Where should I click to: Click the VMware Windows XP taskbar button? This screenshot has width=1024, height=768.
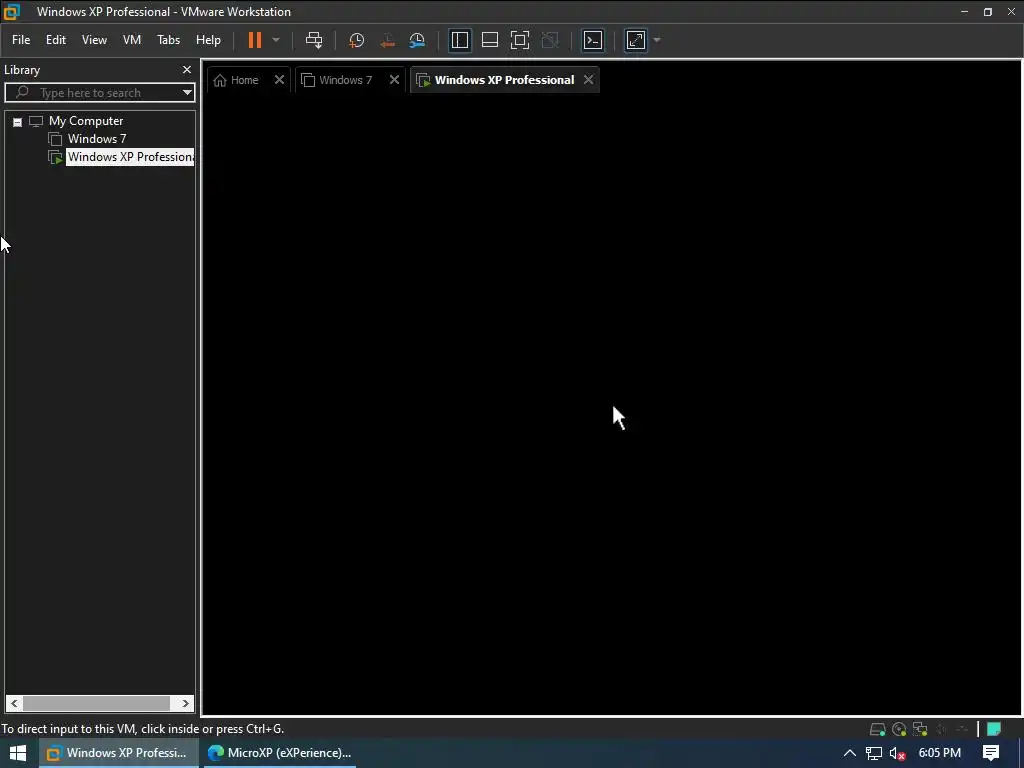(x=118, y=753)
